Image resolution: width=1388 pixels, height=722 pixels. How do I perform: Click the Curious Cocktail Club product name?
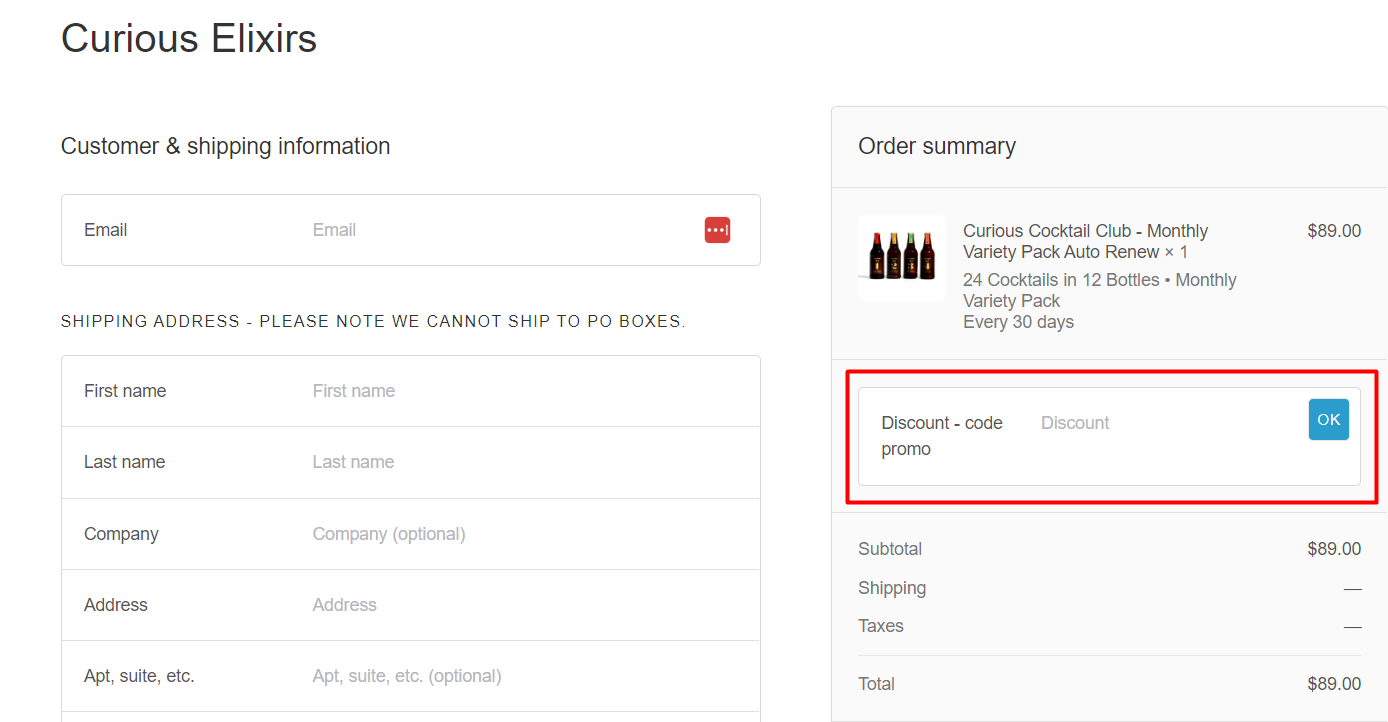click(x=1086, y=241)
